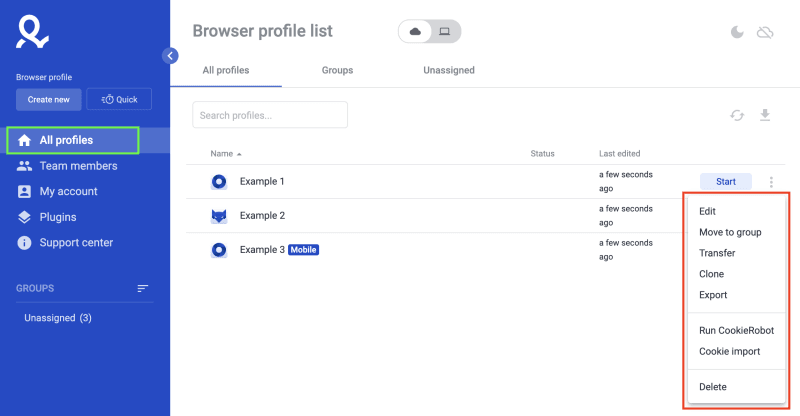Click the Search profiles input field
The height and width of the screenshot is (416, 800).
click(270, 115)
